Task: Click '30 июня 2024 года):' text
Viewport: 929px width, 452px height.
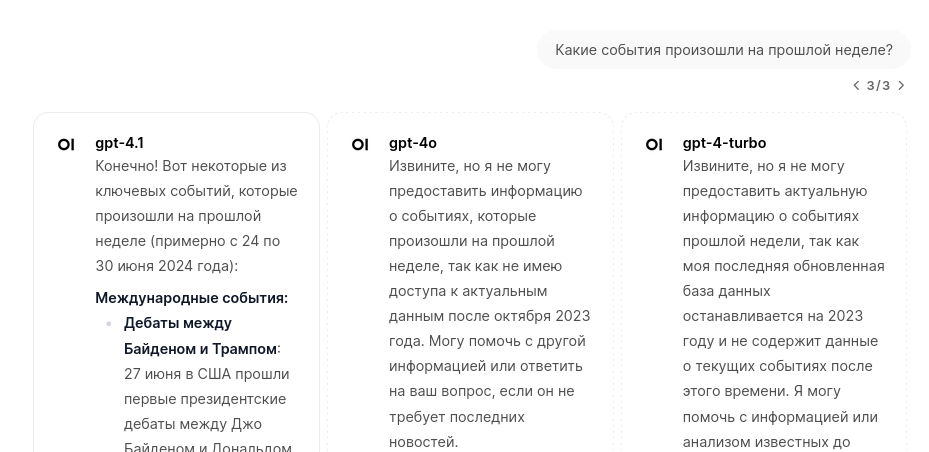Action: tap(166, 267)
